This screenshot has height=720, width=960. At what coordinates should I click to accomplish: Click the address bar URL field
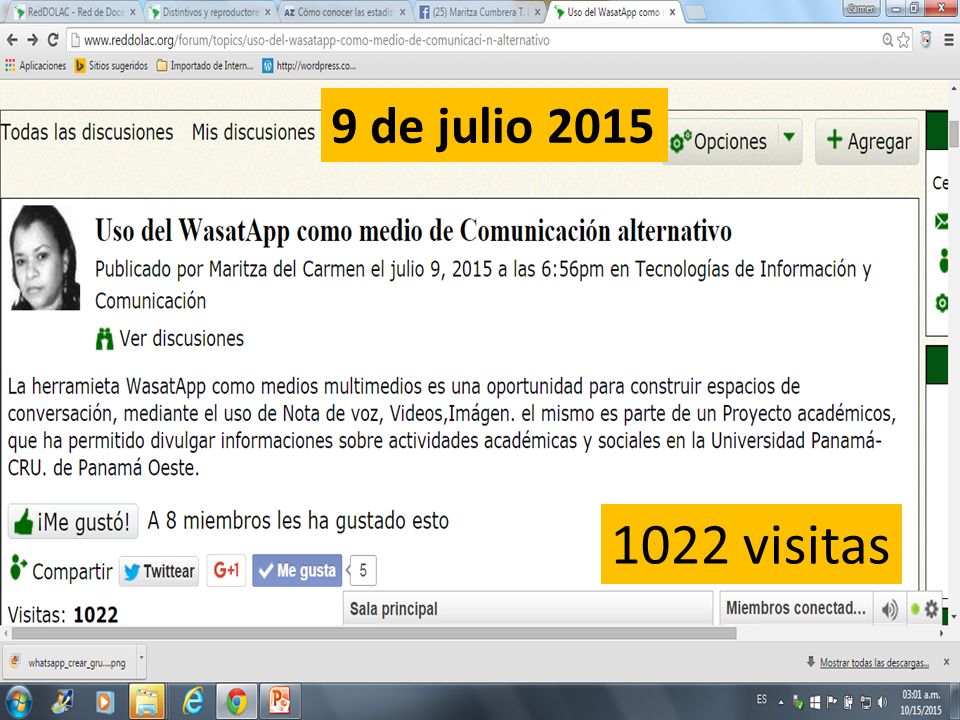tap(471, 40)
